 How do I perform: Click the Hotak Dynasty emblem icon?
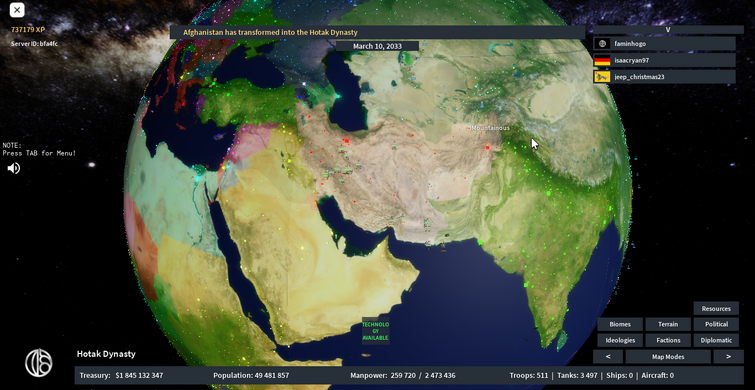(x=39, y=362)
